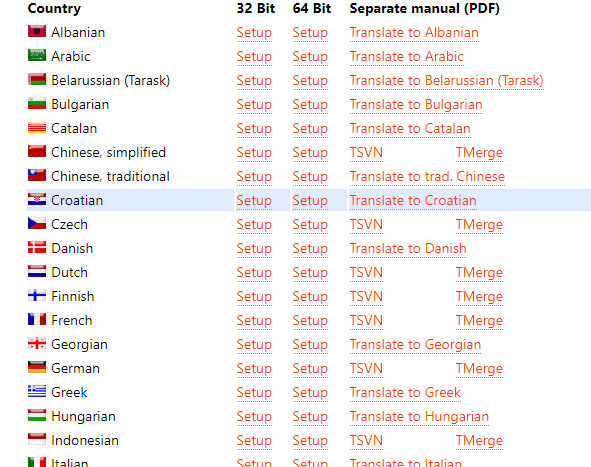The height and width of the screenshot is (467, 591).
Task: Open Translate to Catalan link
Action: pyautogui.click(x=410, y=129)
